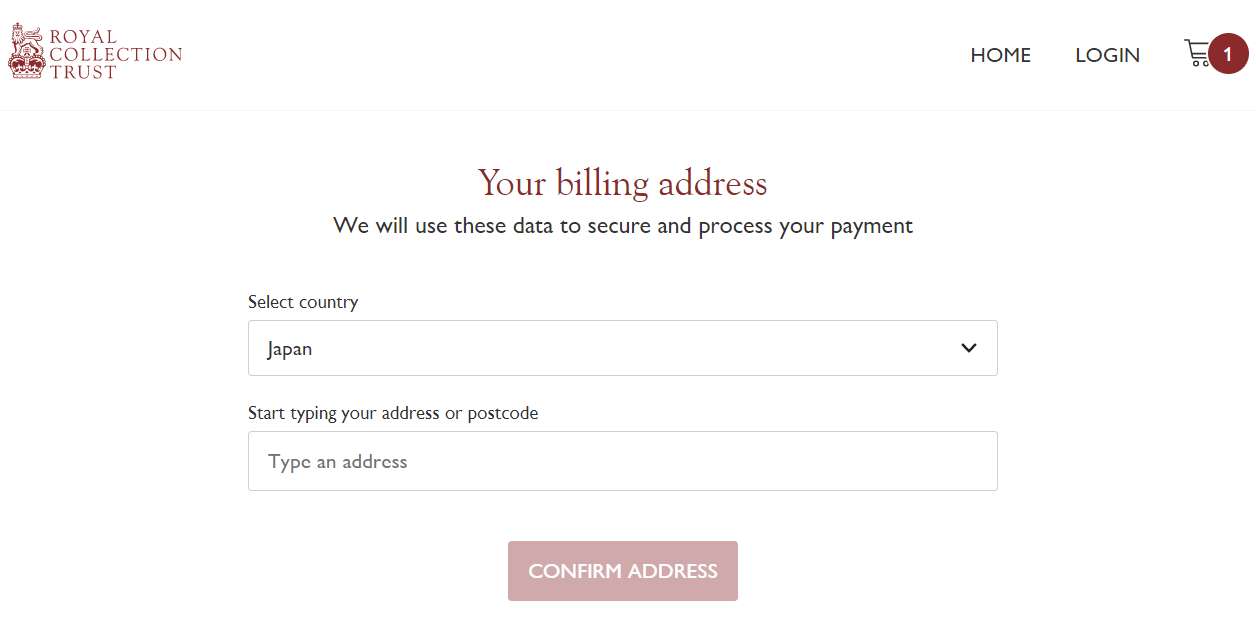This screenshot has height=633, width=1256.
Task: Click the Japan value in country field
Action: coord(290,349)
